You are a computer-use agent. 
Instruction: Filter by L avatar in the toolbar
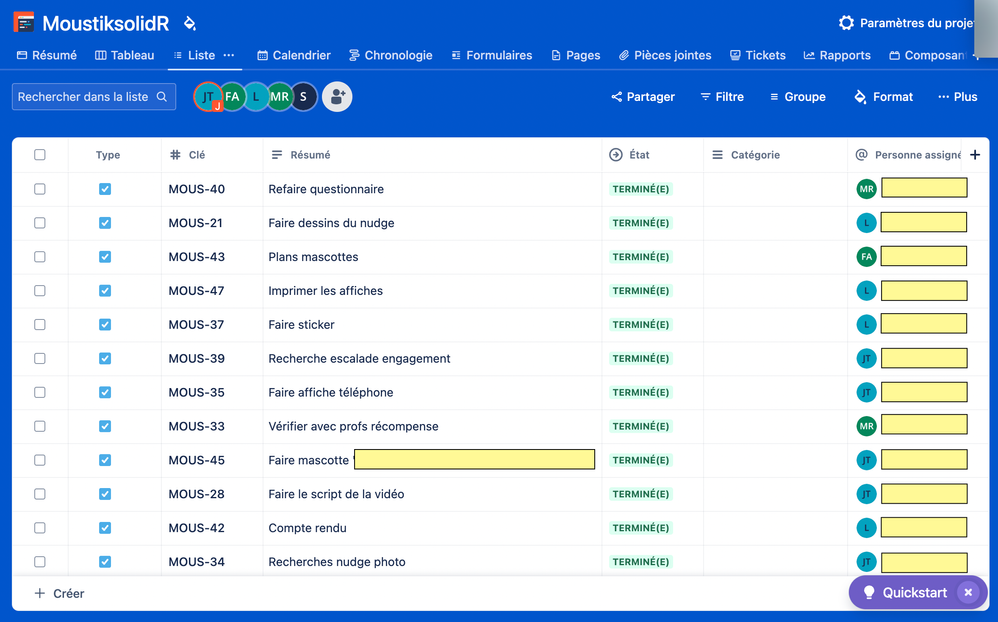pyautogui.click(x=256, y=97)
